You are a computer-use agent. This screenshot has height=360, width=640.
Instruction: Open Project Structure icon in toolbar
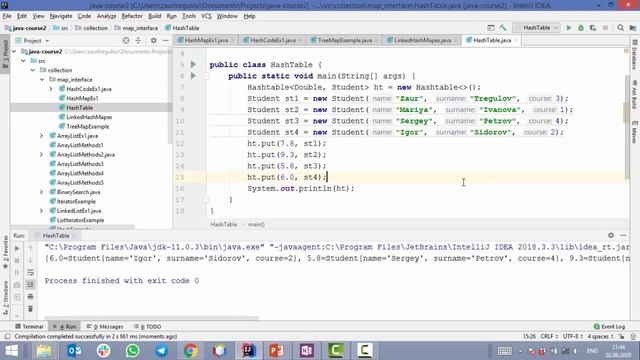(x=633, y=28)
